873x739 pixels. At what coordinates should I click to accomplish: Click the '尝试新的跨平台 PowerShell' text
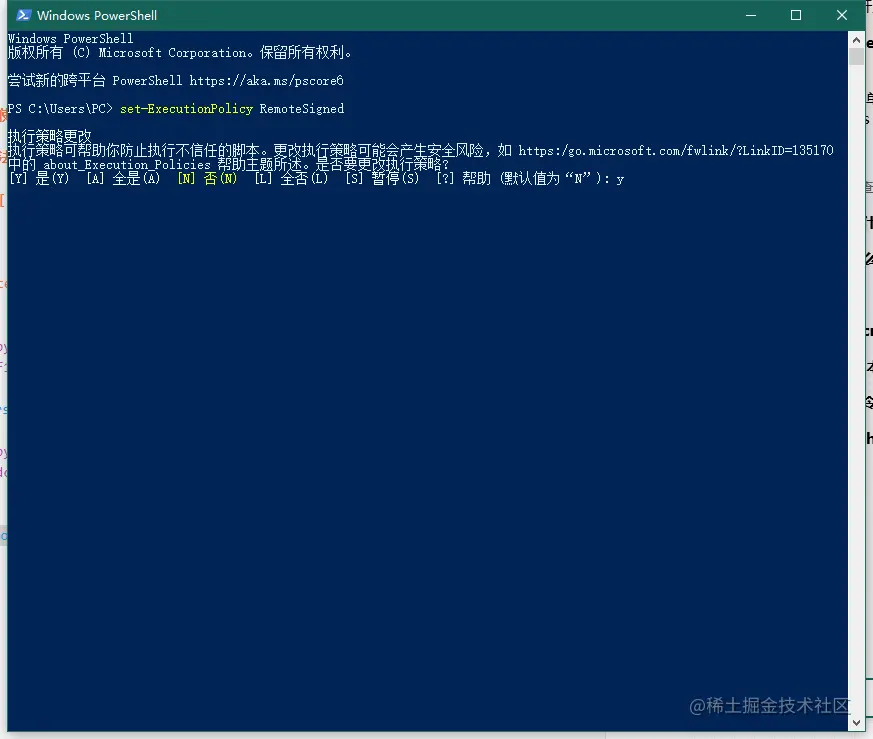click(x=95, y=81)
